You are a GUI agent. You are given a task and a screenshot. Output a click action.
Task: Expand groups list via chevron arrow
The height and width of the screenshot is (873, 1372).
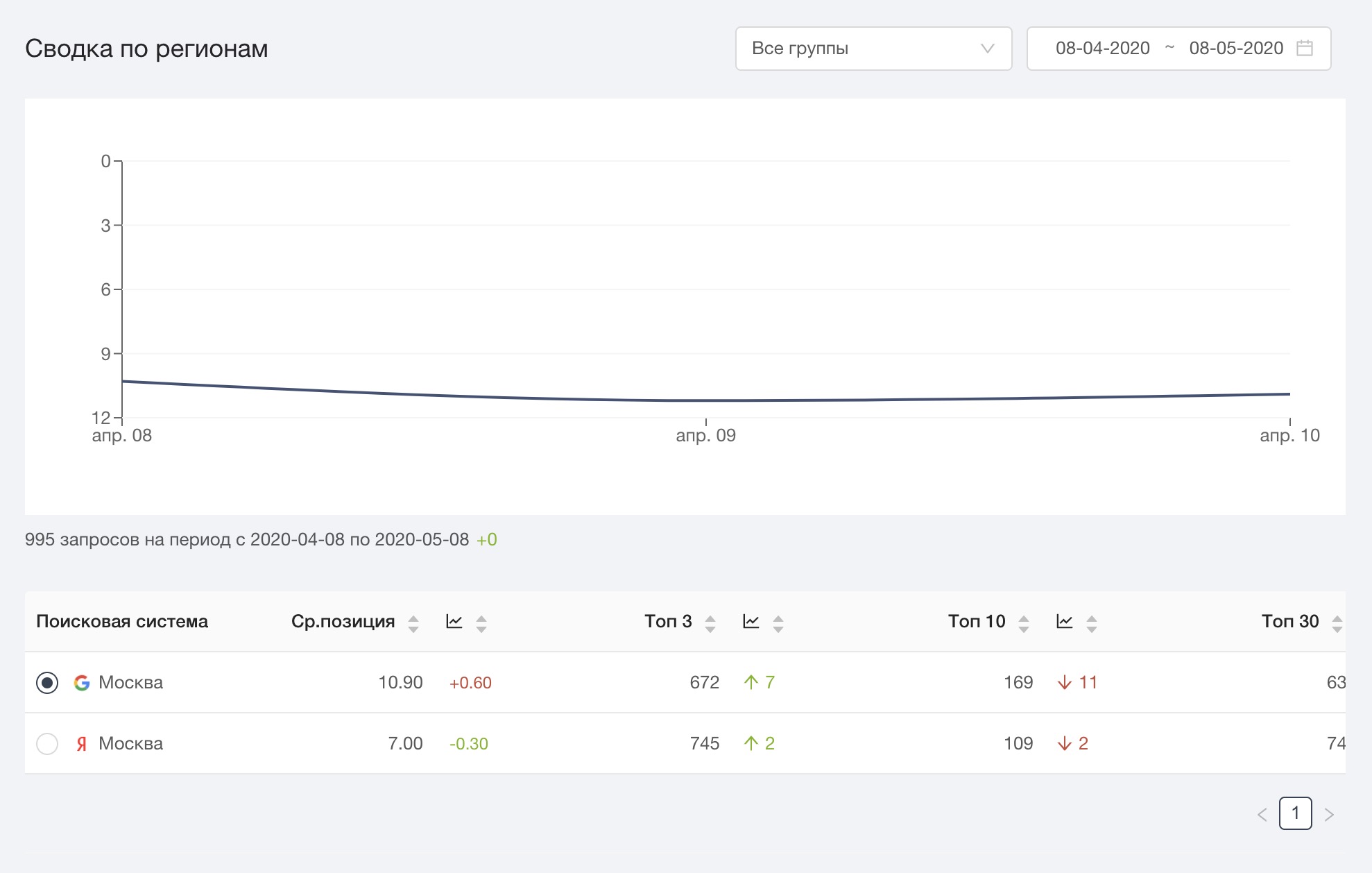987,49
